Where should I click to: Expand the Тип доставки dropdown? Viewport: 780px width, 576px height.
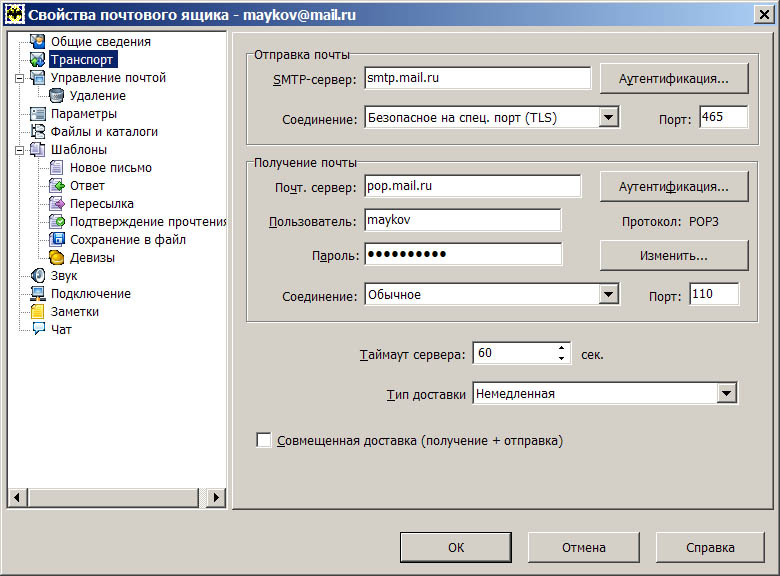[x=726, y=394]
